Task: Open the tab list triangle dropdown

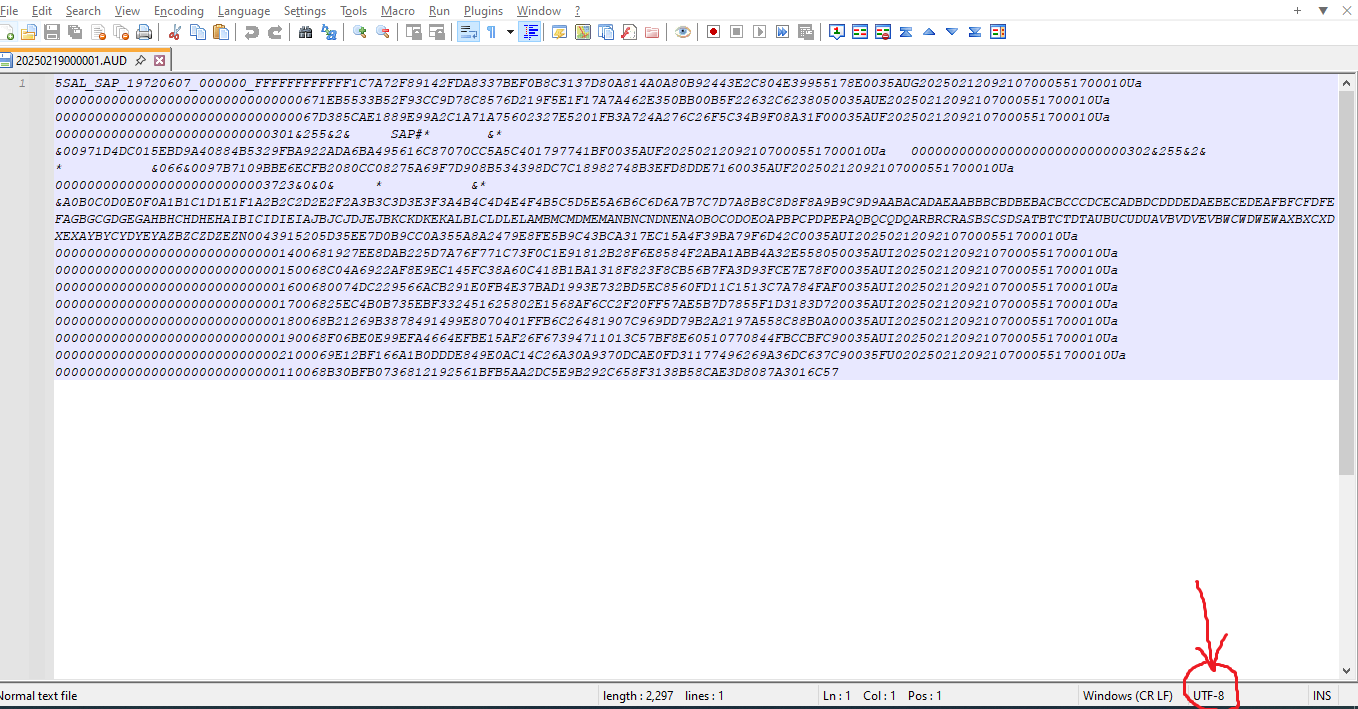Action: [1323, 10]
